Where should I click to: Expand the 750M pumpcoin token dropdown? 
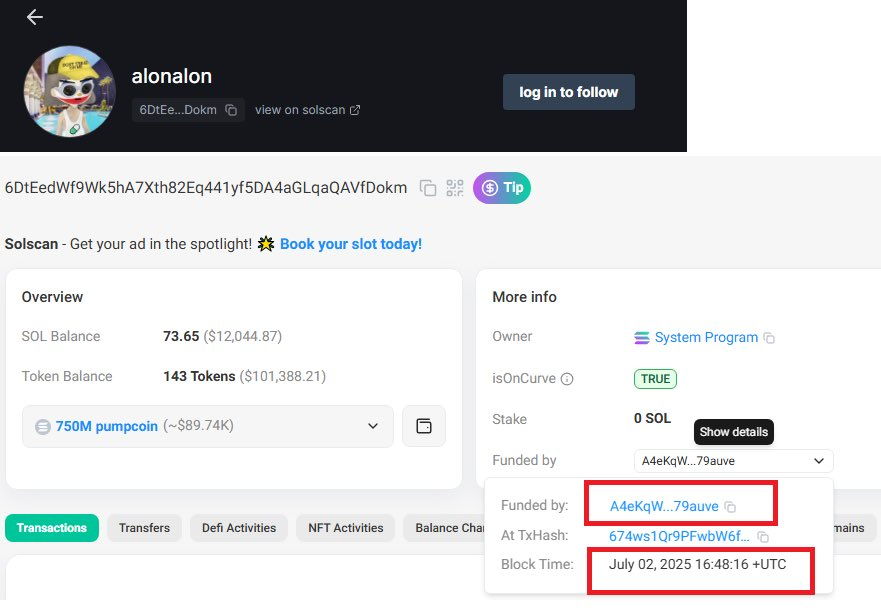pos(208,426)
